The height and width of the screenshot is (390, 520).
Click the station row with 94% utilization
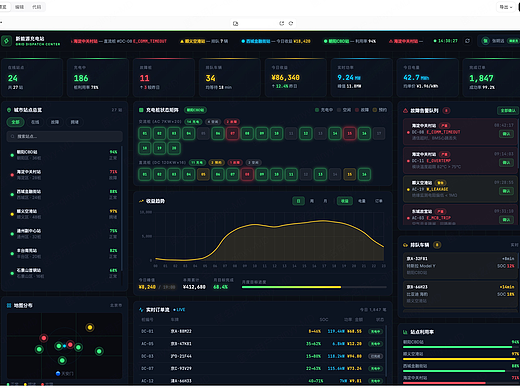coord(64,155)
